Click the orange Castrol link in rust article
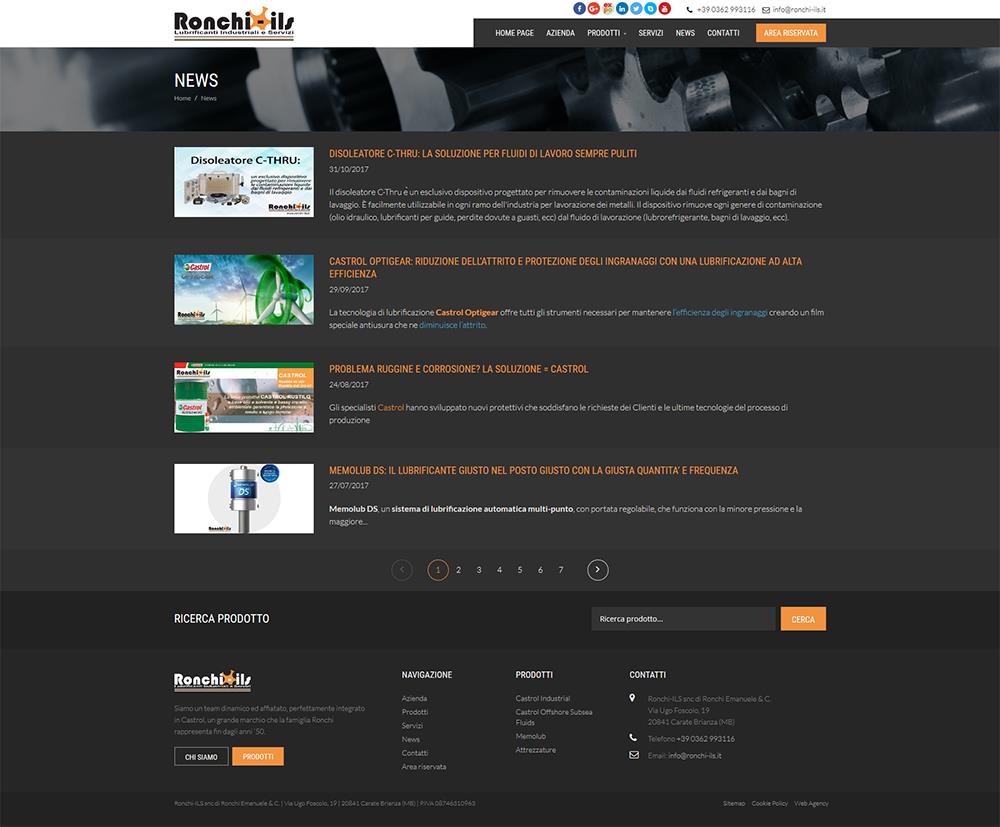 pos(391,407)
